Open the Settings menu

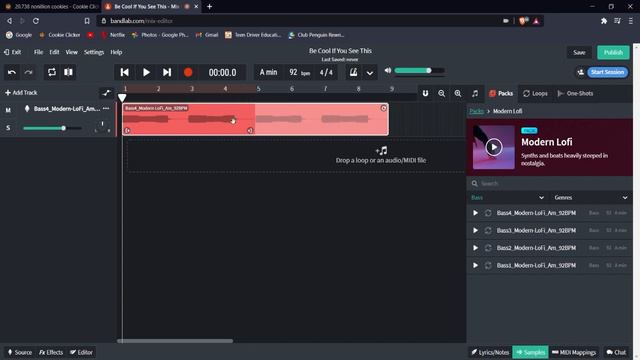tap(94, 52)
